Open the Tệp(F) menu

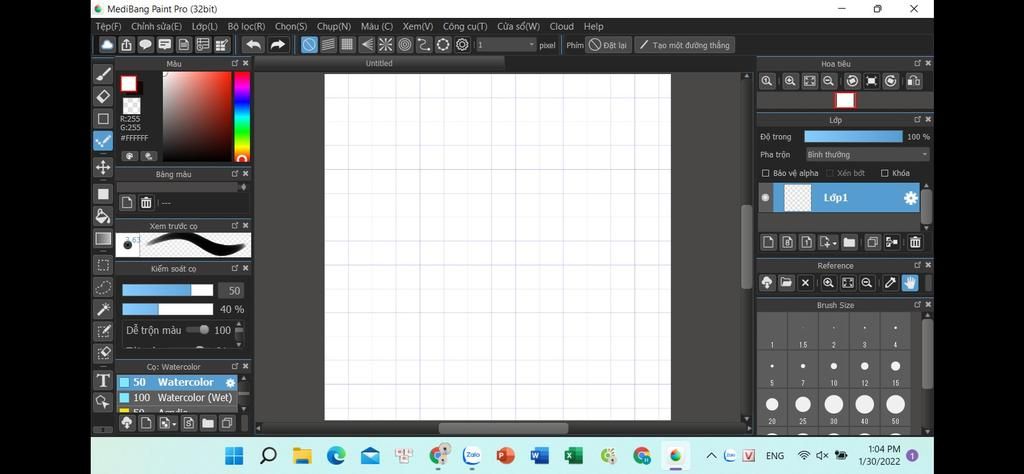pyautogui.click(x=108, y=27)
